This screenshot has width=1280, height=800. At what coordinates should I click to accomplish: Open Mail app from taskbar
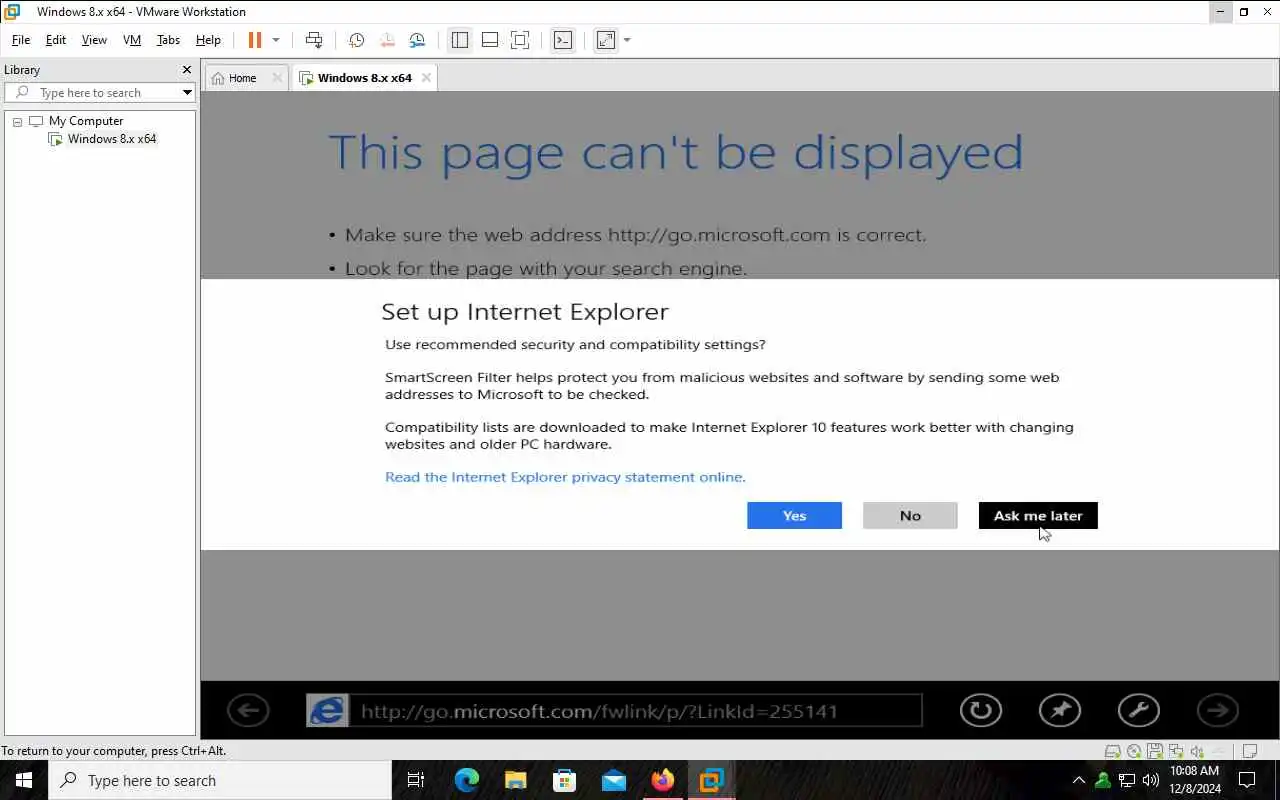(613, 780)
